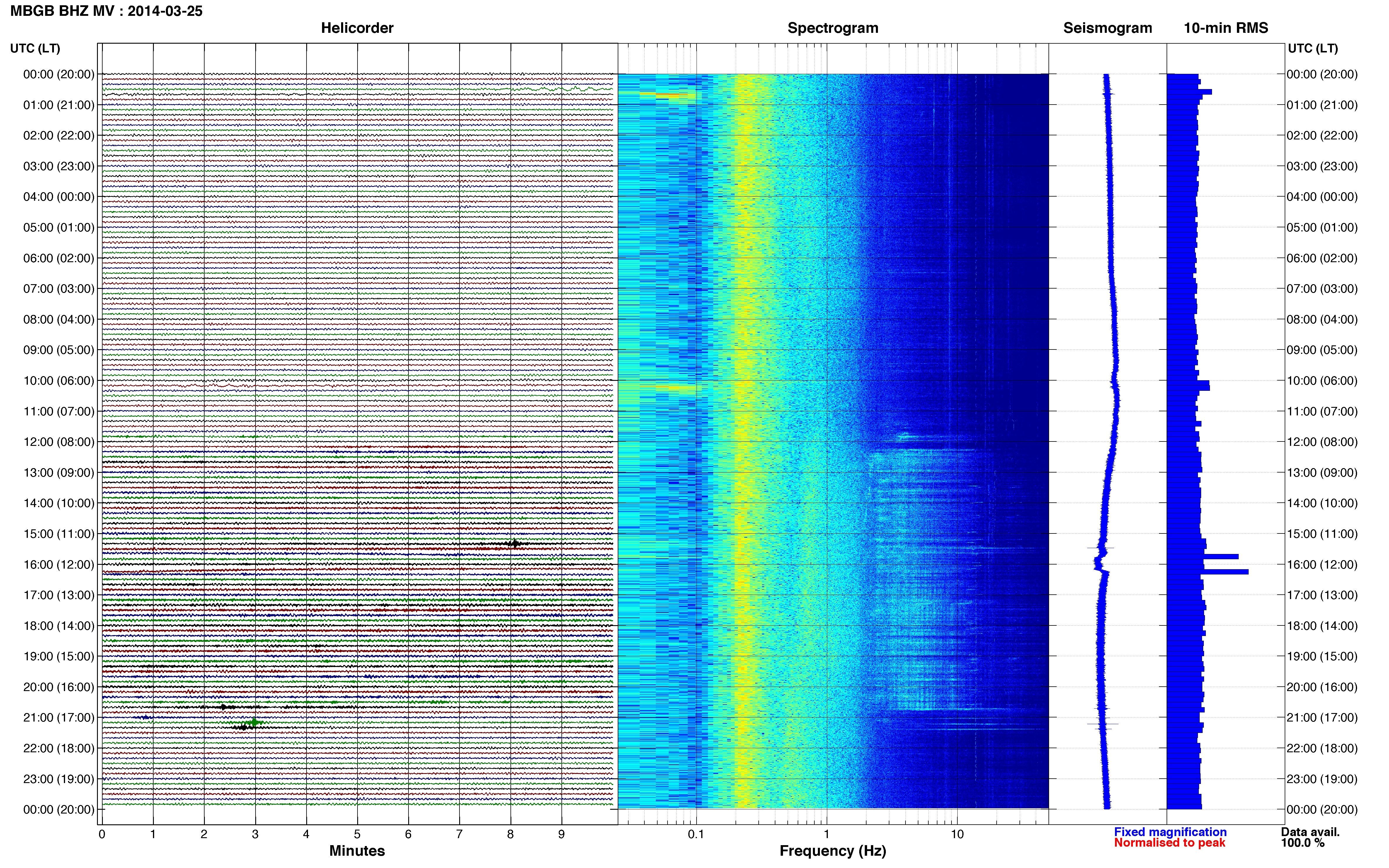Click the Spectrogram panel heading
The width and height of the screenshot is (1389, 868).
click(x=833, y=28)
